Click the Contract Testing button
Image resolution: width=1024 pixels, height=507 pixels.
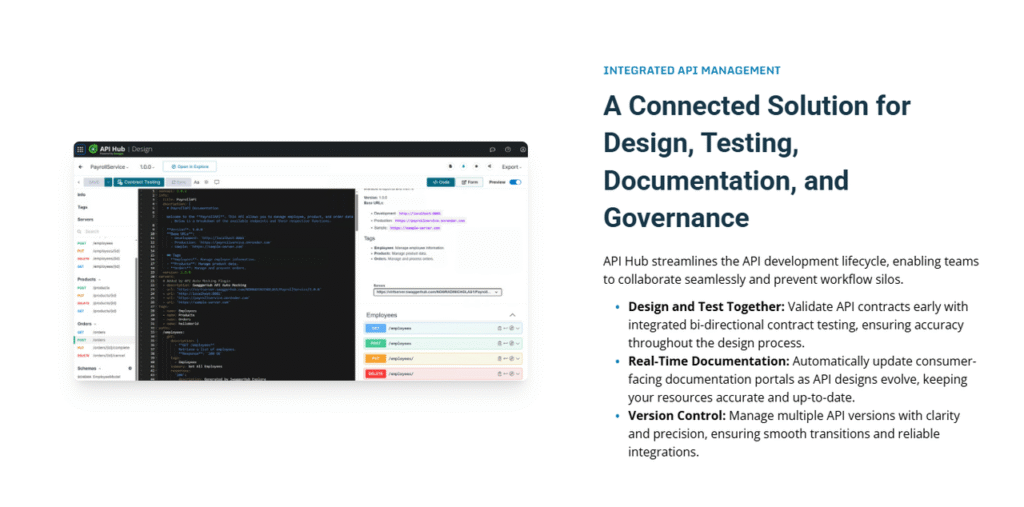pyautogui.click(x=139, y=182)
